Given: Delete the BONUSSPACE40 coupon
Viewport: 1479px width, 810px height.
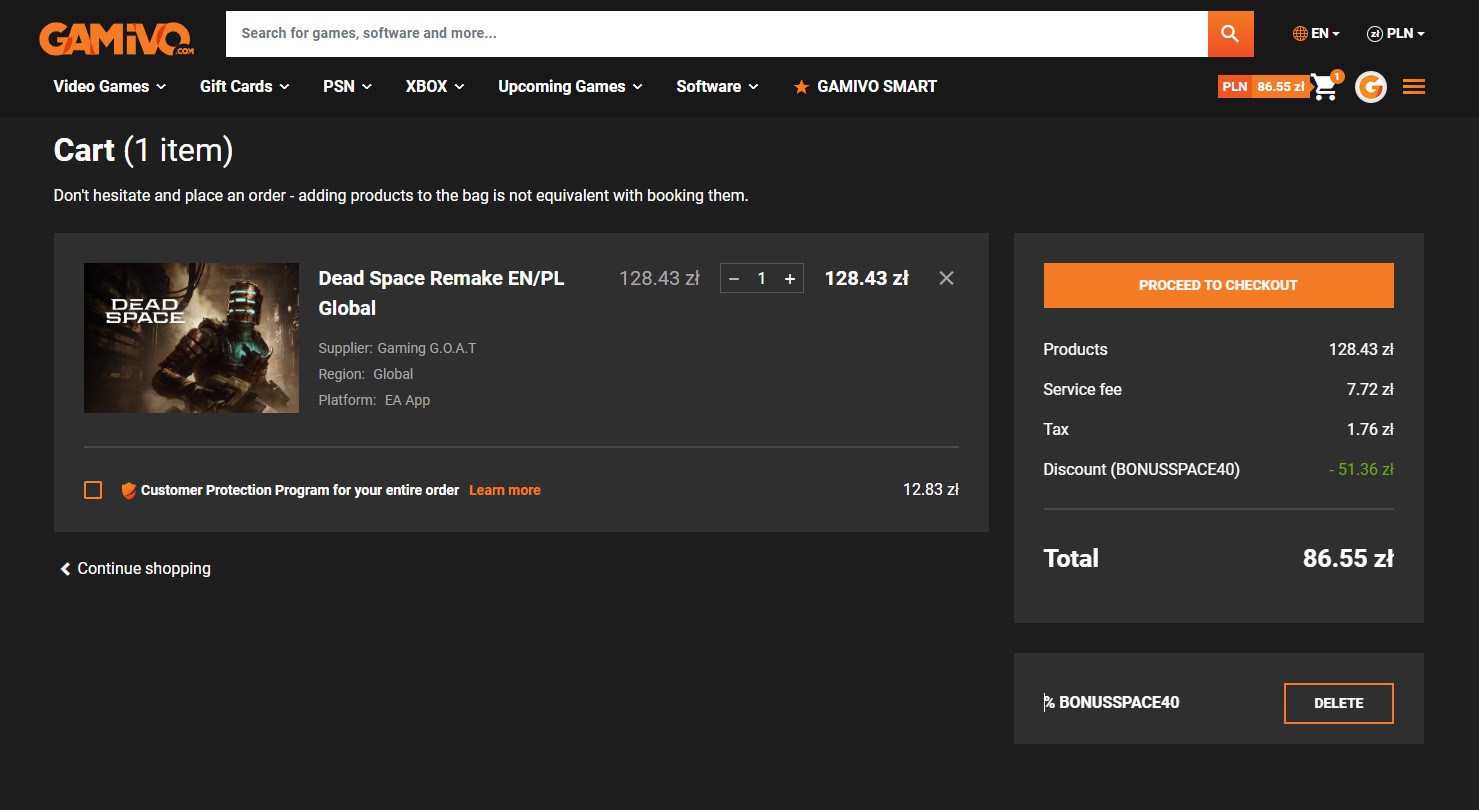Looking at the screenshot, I should pos(1339,703).
